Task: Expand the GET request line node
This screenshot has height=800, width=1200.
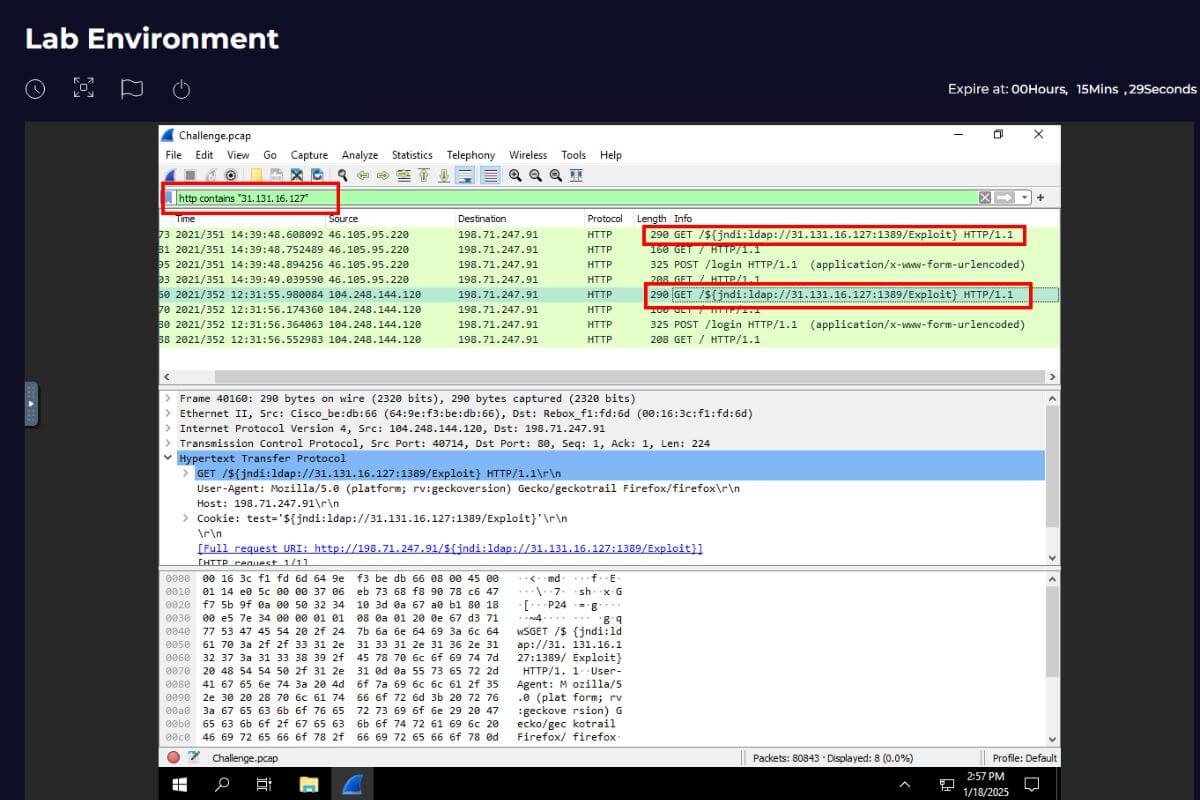Action: (x=186, y=473)
